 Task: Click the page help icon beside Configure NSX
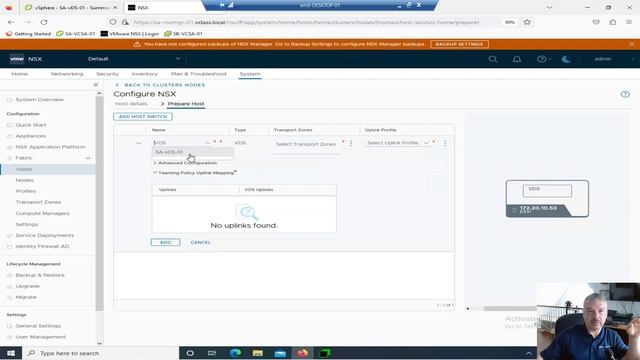(625, 94)
